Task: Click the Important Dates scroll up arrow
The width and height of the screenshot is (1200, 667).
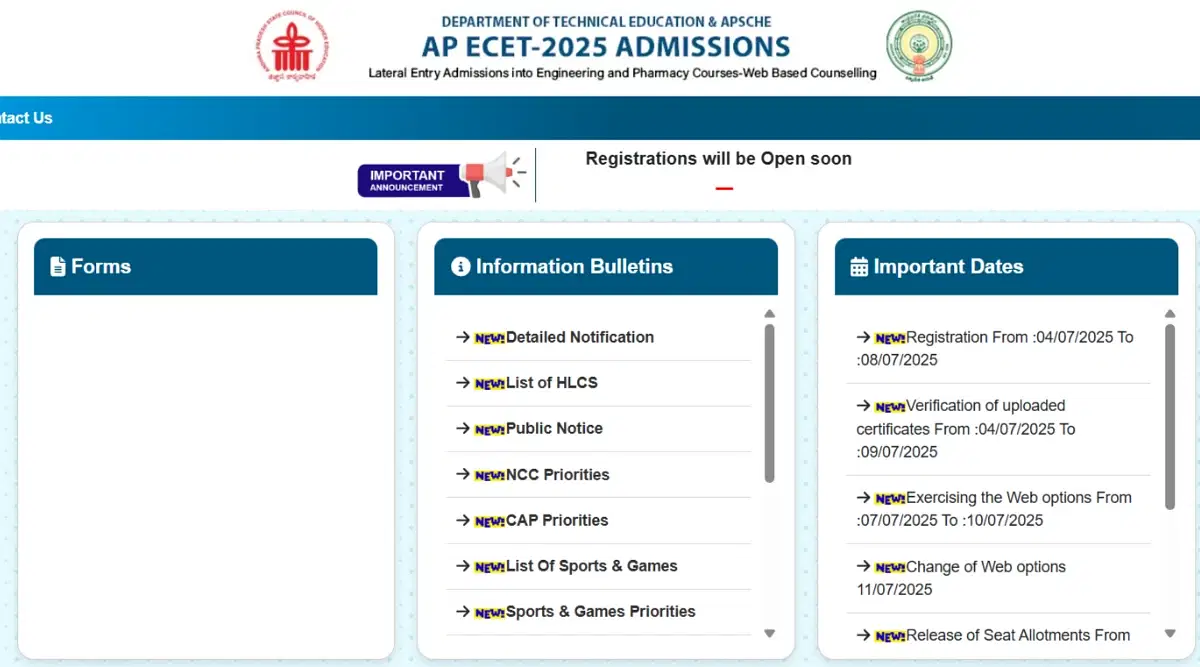Action: (x=1170, y=314)
